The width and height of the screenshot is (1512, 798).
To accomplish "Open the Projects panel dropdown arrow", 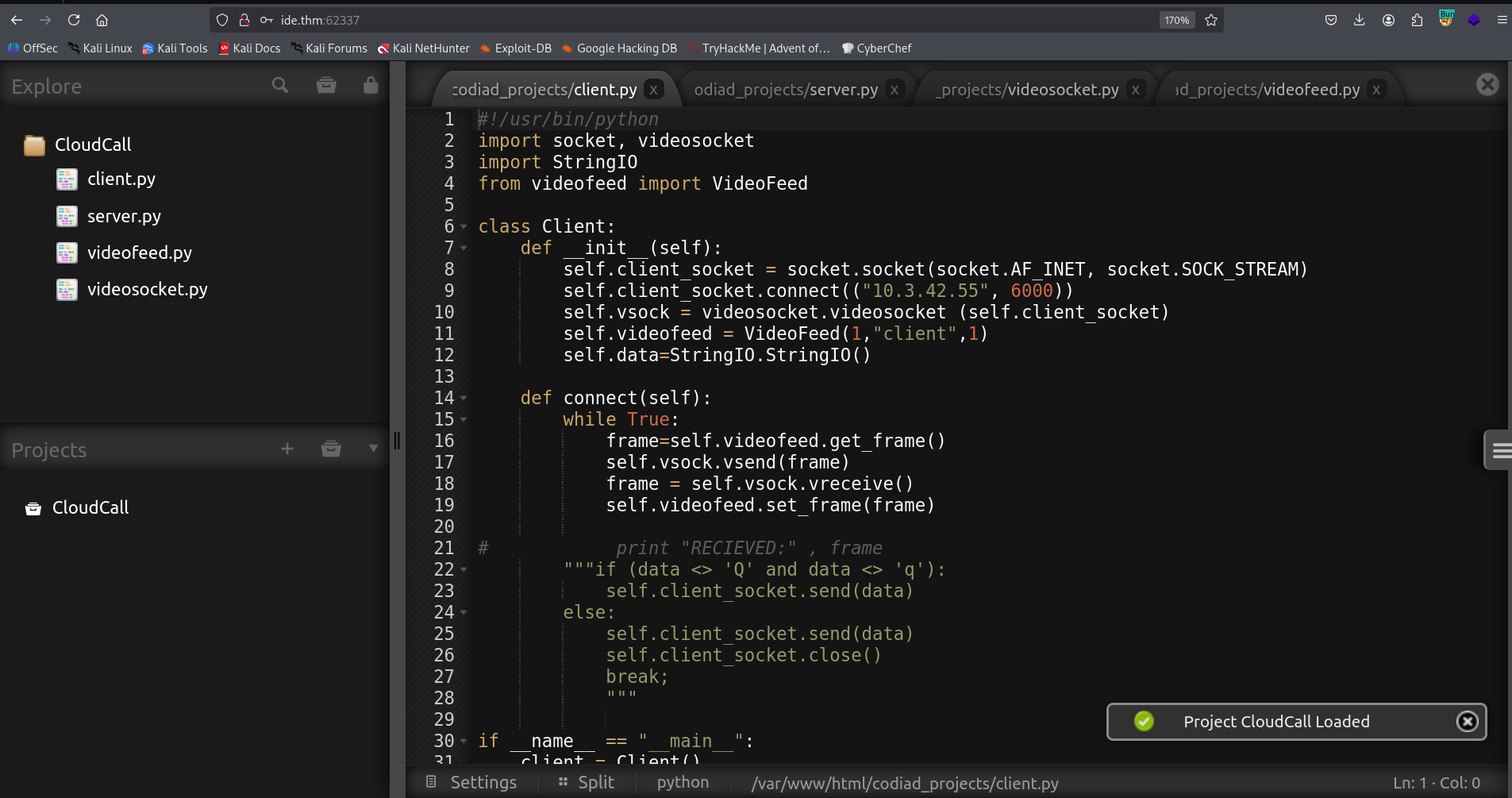I will click(x=373, y=449).
